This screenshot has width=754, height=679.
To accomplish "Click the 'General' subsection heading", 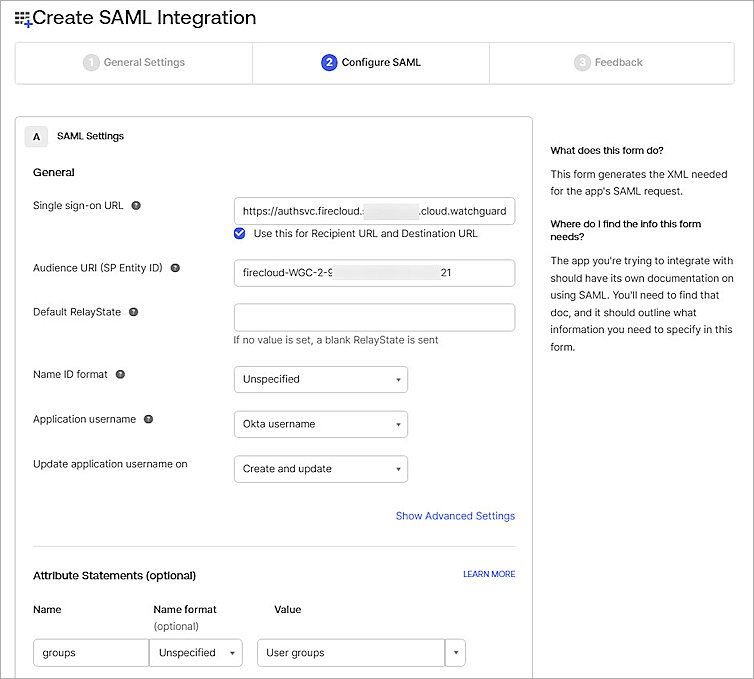I will pos(54,173).
